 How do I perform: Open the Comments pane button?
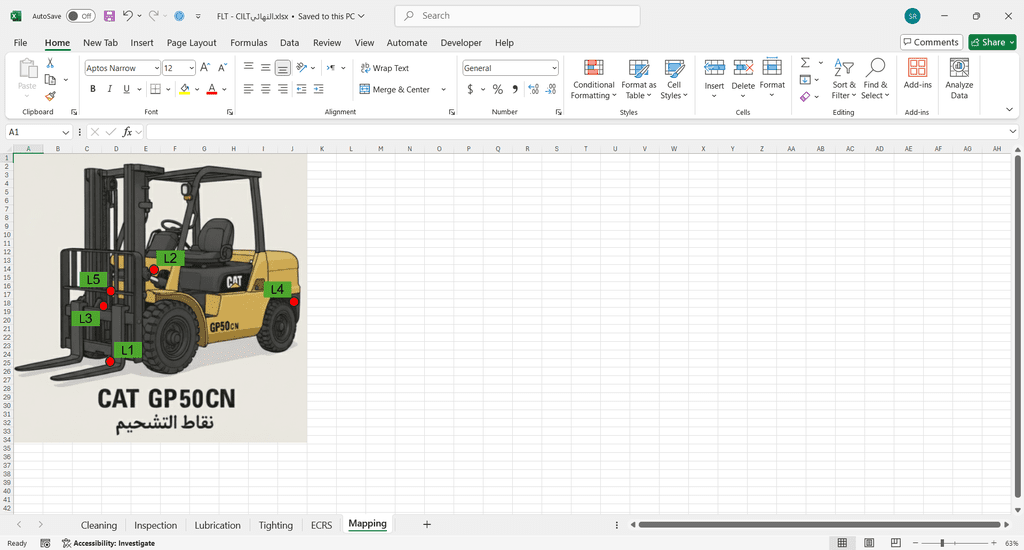[931, 42]
